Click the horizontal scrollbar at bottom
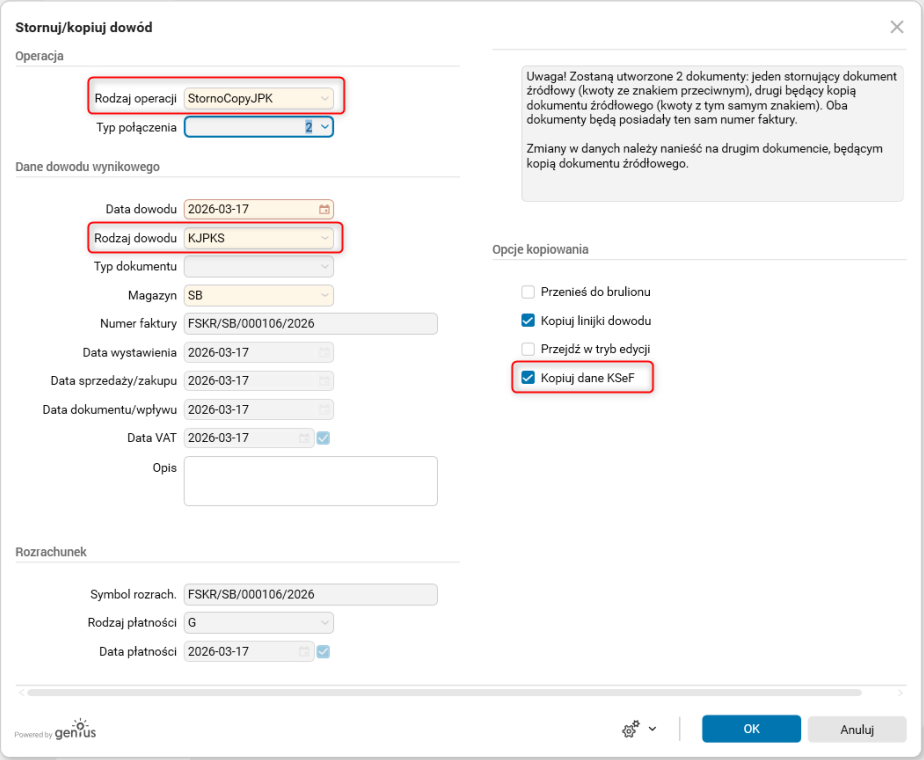 pos(444,692)
